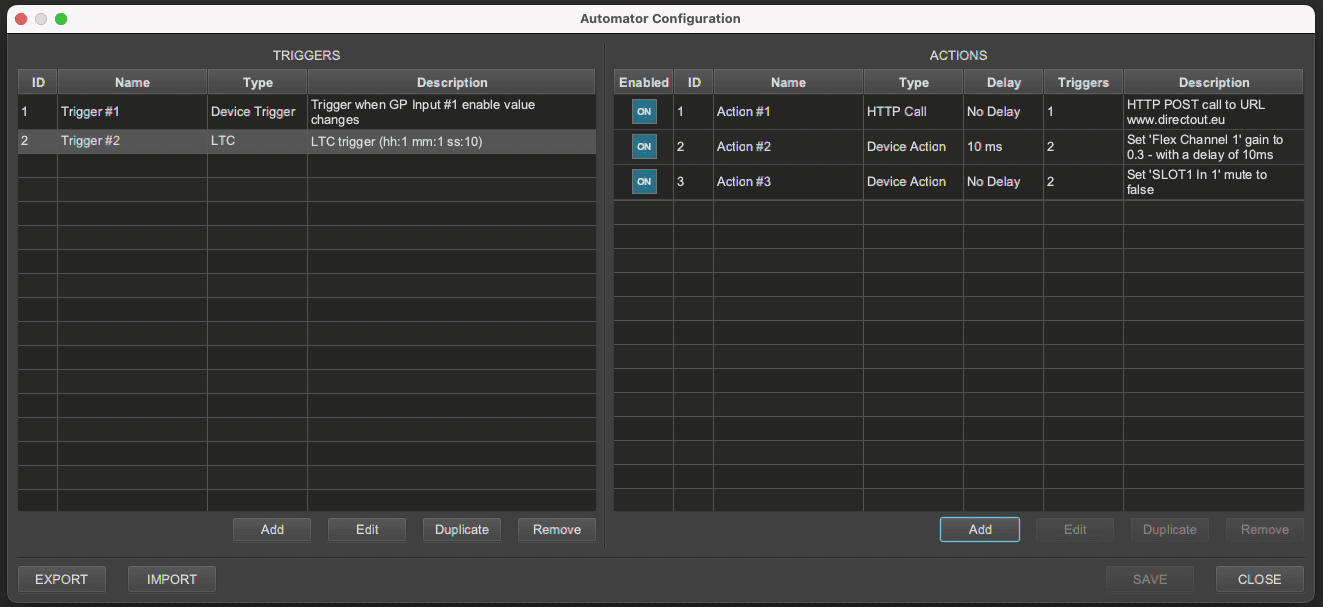The width and height of the screenshot is (1323, 607).
Task: Select Action #3 description cell
Action: [x=1214, y=182]
